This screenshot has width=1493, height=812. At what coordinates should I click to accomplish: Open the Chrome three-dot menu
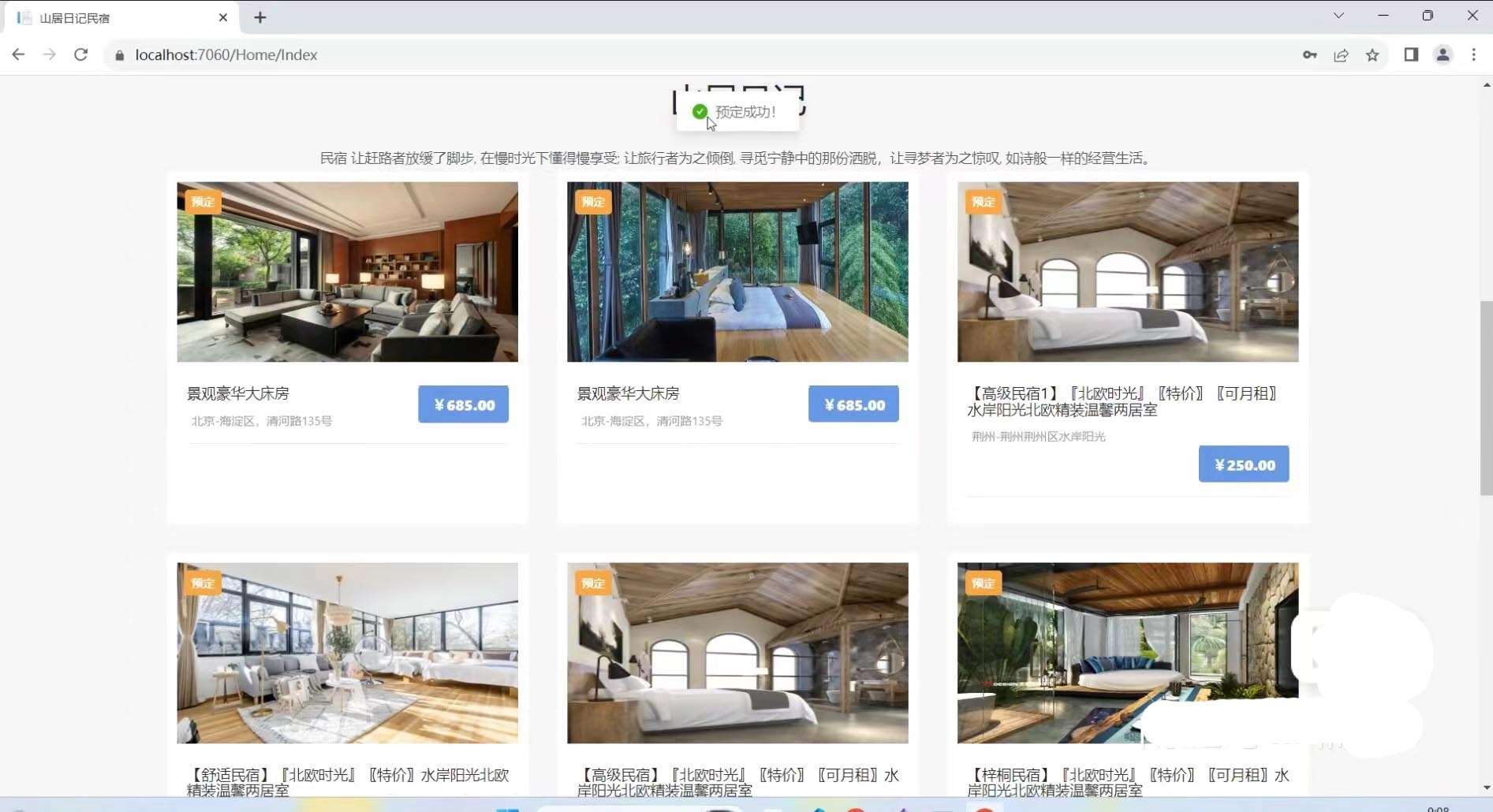tap(1473, 54)
